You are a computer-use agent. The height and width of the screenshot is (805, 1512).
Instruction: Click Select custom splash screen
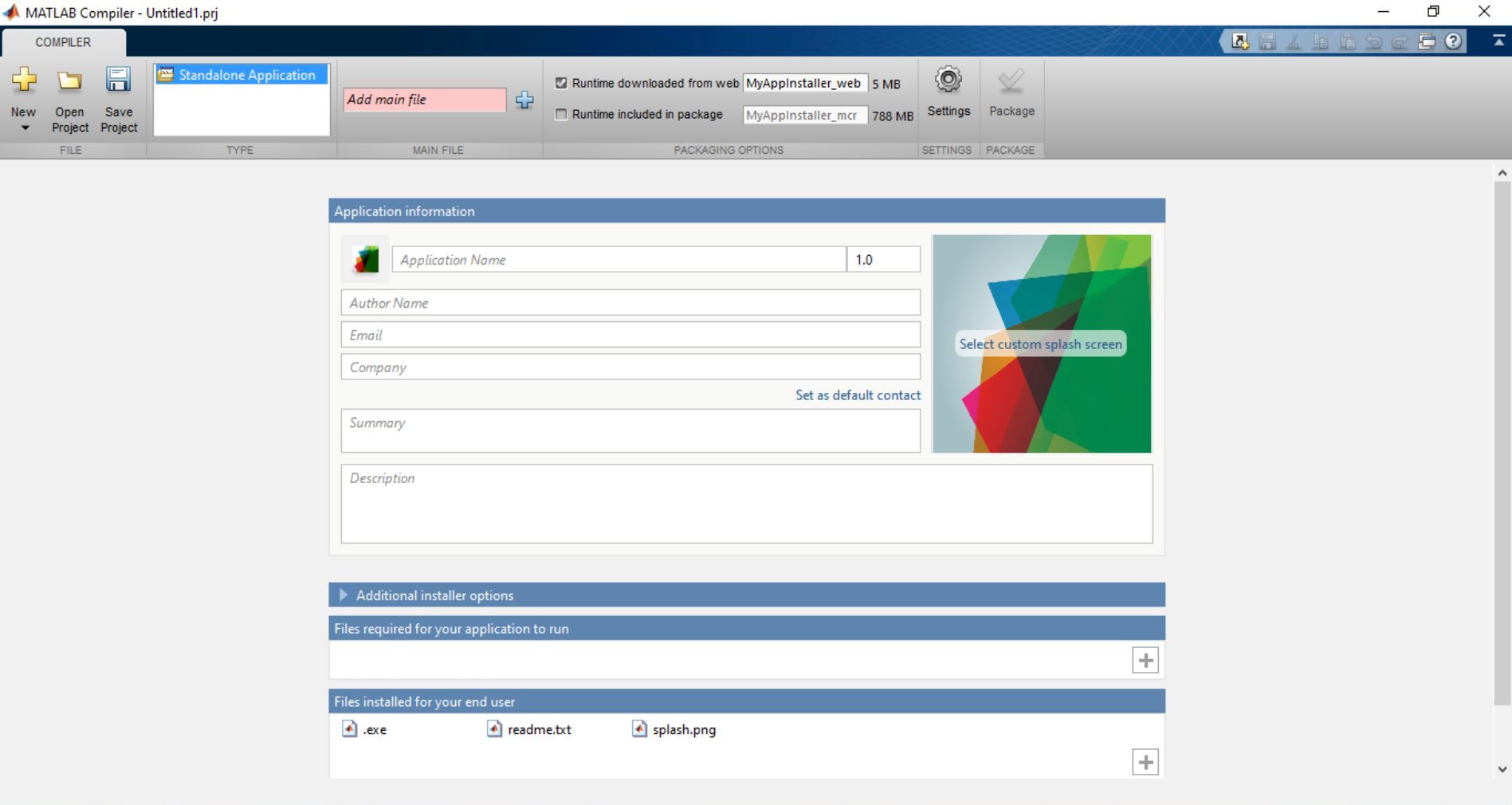(1040, 344)
